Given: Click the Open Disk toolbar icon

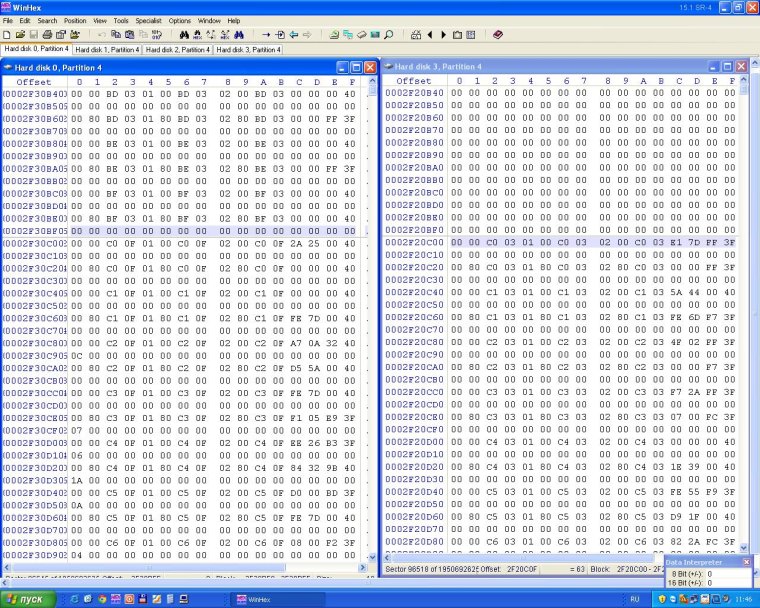Looking at the screenshot, I should click(x=334, y=35).
